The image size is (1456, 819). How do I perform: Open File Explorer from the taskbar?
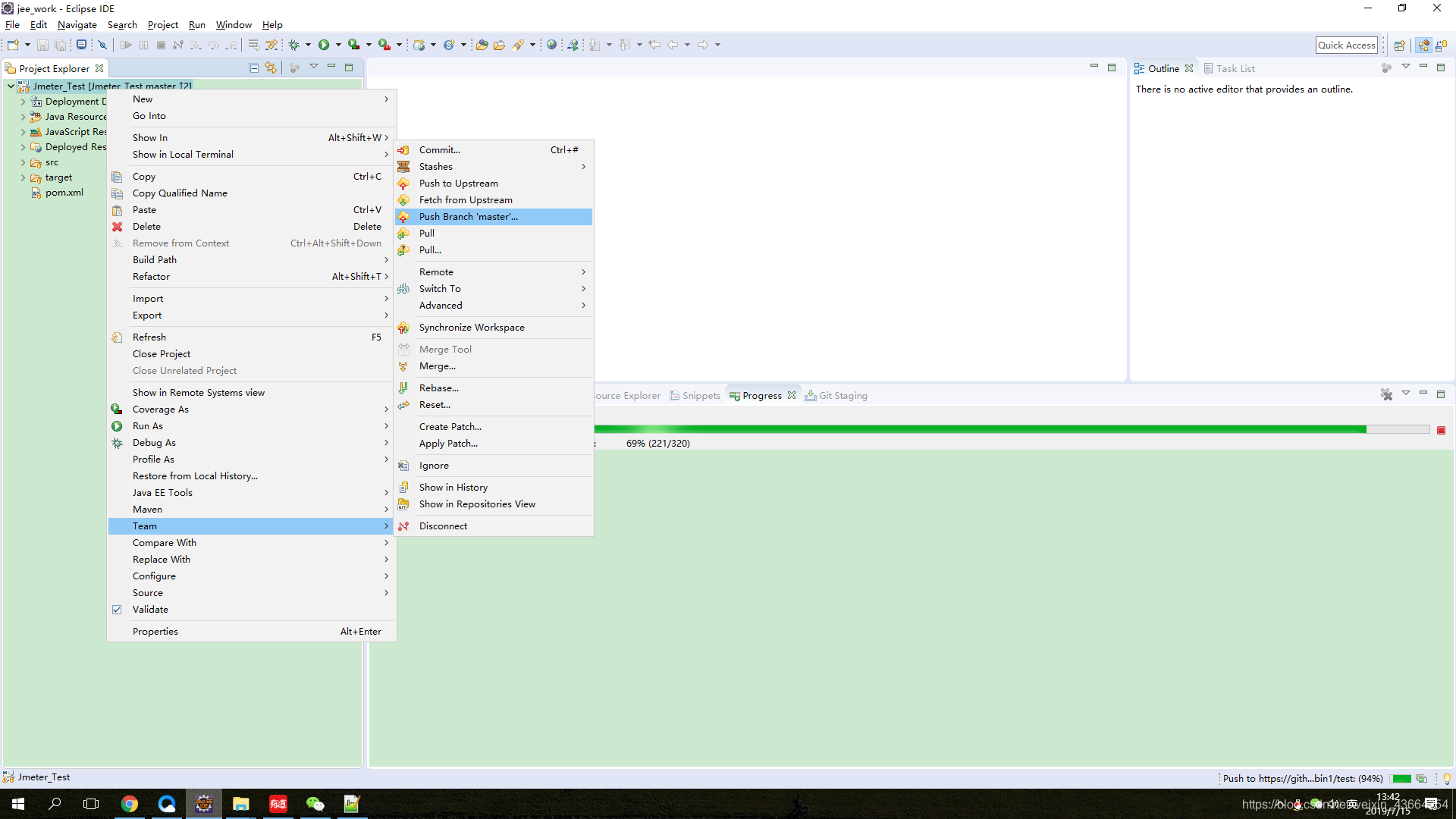click(241, 804)
